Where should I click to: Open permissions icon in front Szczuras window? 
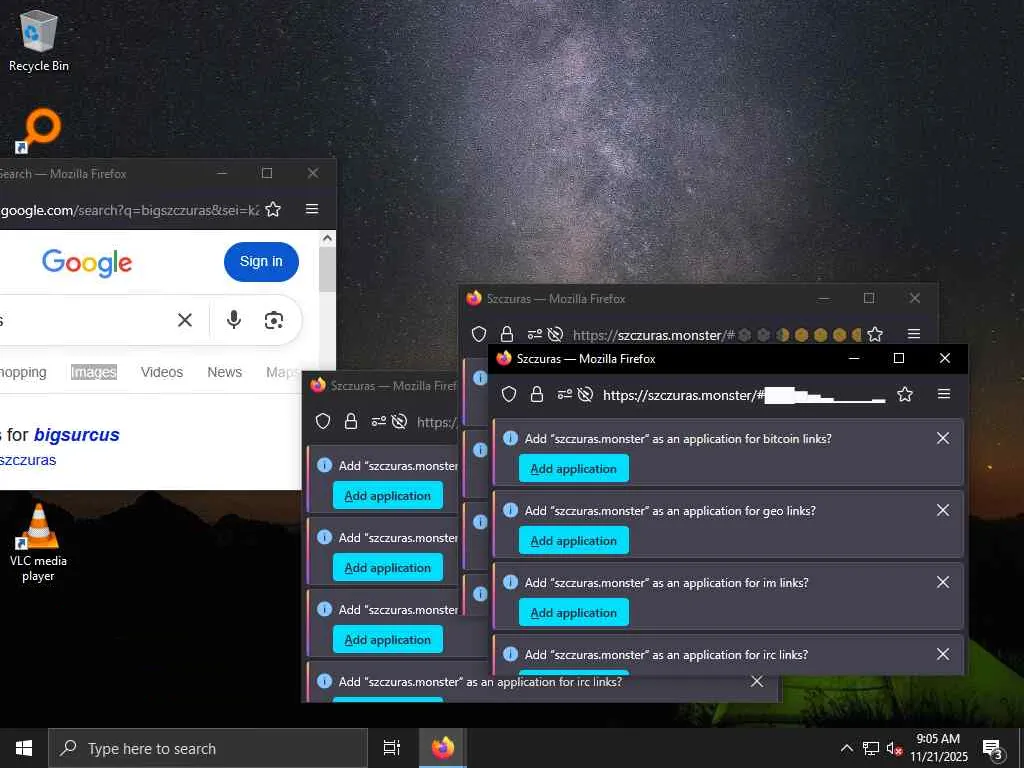(564, 394)
